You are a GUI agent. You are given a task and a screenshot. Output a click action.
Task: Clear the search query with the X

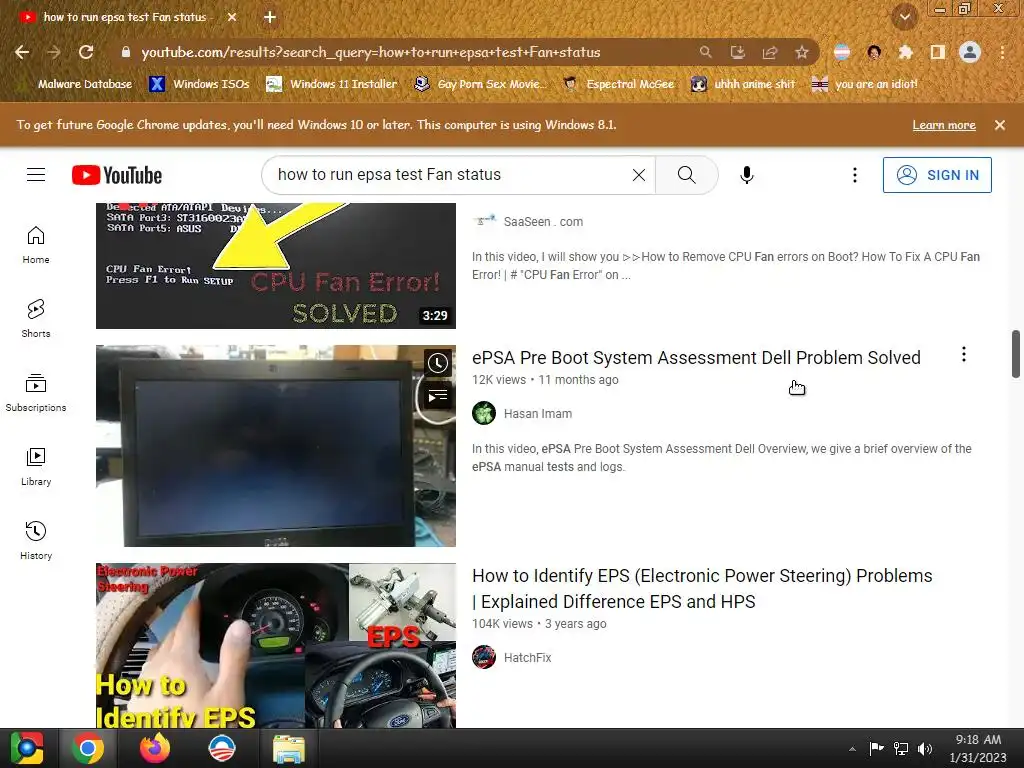tap(639, 175)
